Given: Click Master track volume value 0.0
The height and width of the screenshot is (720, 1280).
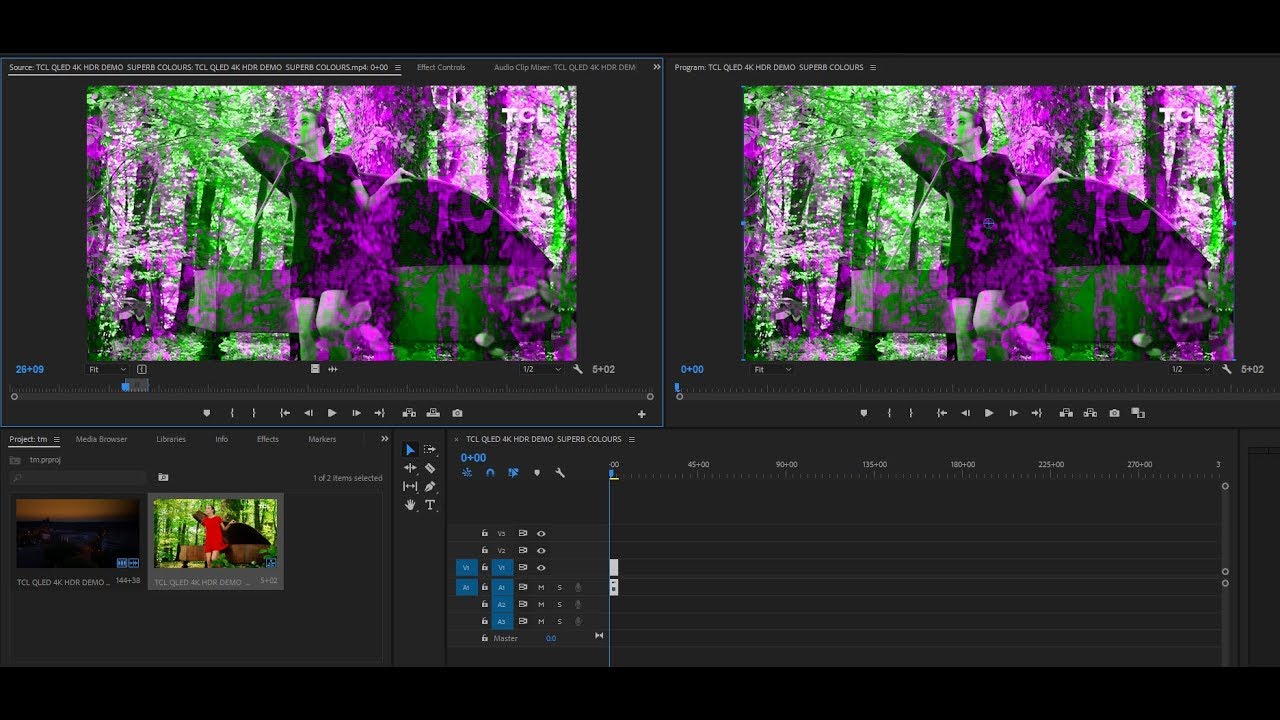Looking at the screenshot, I should (551, 638).
